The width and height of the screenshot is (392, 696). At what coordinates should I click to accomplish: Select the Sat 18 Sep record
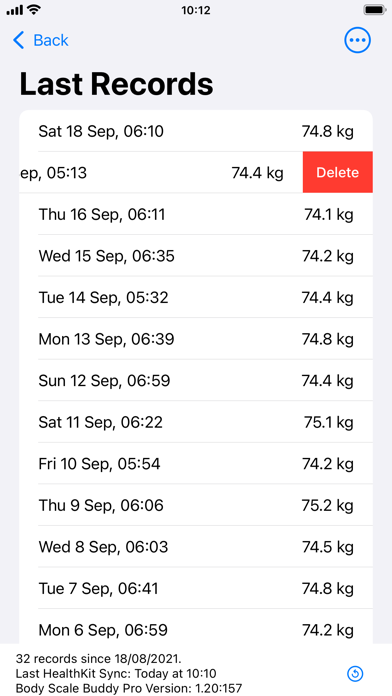pyautogui.click(x=196, y=131)
